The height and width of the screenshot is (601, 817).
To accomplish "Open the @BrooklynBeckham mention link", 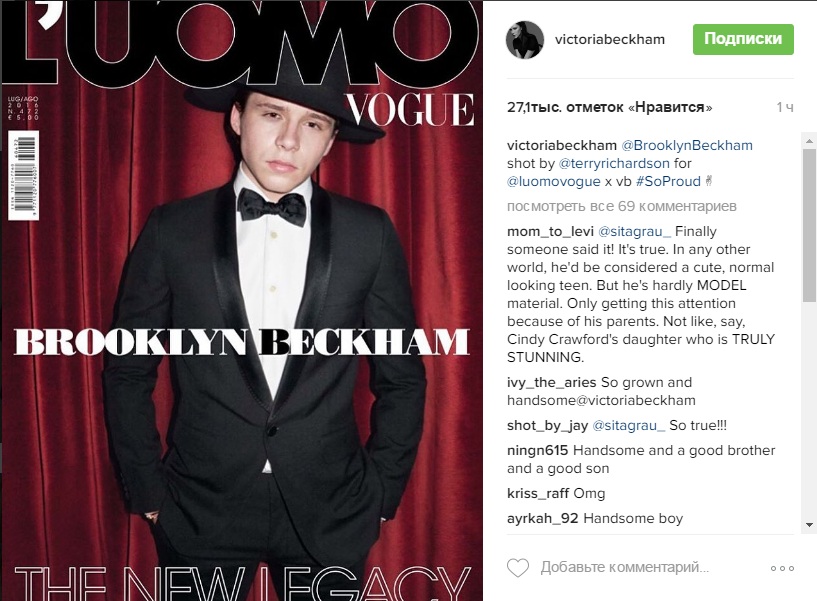I will click(x=687, y=145).
